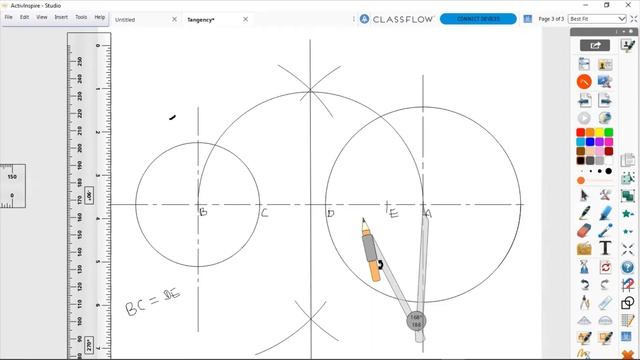Click the ruler's 270° rotation label
Viewport: 640px width, 360px height.
89,345
